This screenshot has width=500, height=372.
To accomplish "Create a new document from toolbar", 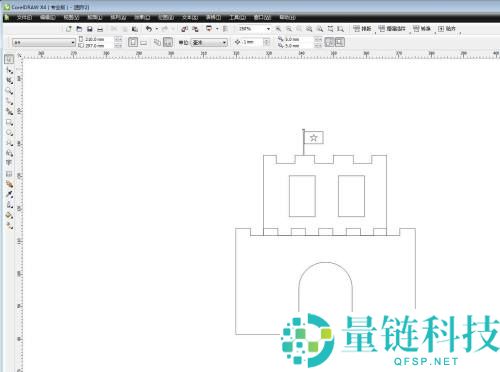I will [69, 29].
